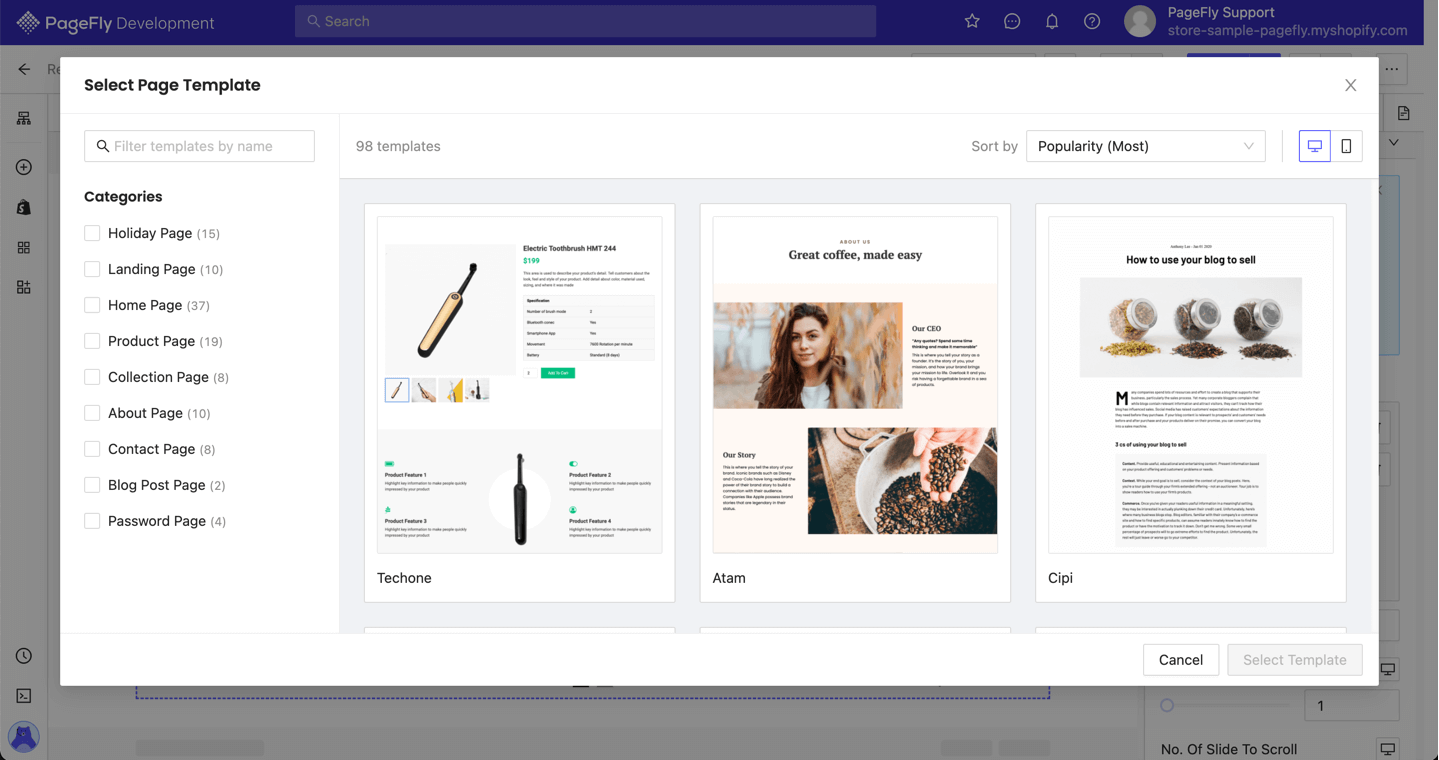Check the About Page category
The width and height of the screenshot is (1439, 760).
pos(92,413)
